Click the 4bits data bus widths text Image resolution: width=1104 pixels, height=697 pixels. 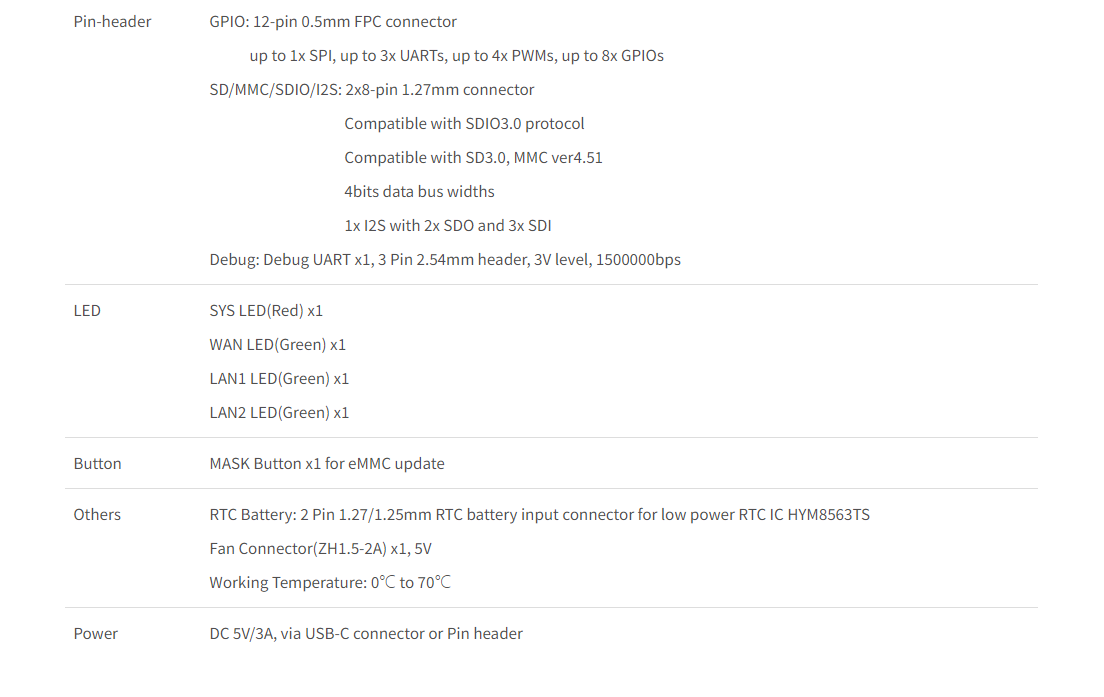coord(419,191)
